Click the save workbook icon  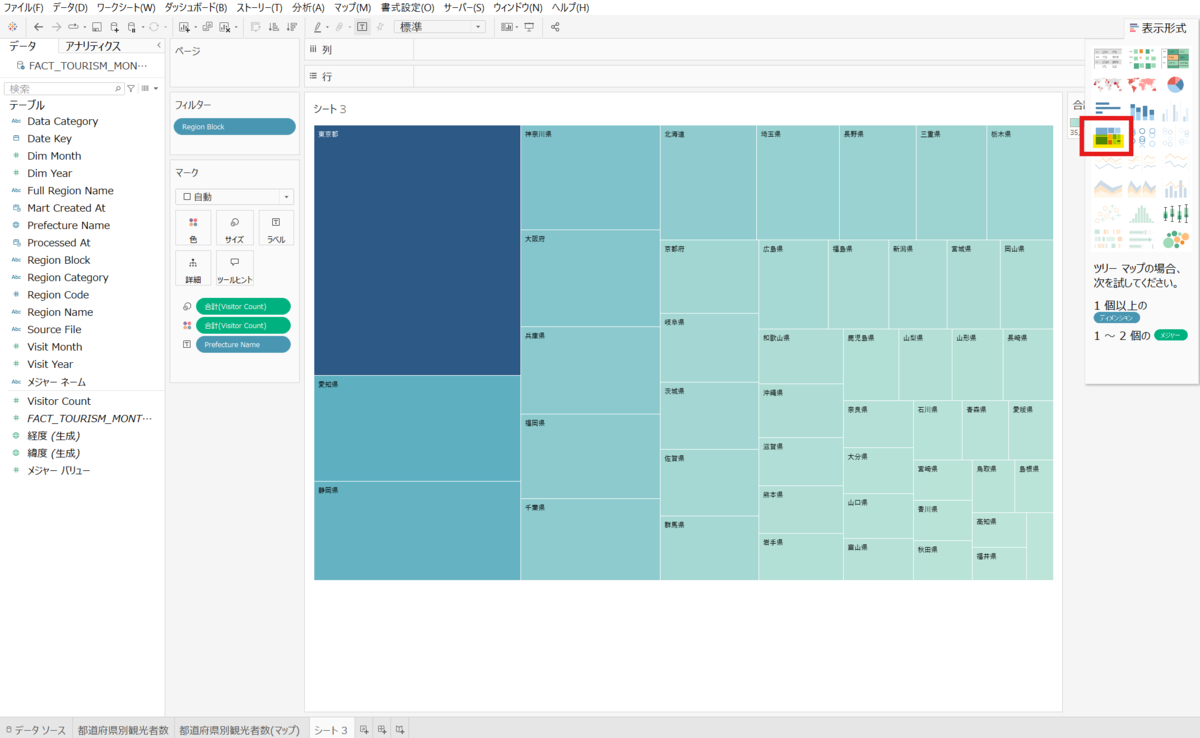click(96, 27)
